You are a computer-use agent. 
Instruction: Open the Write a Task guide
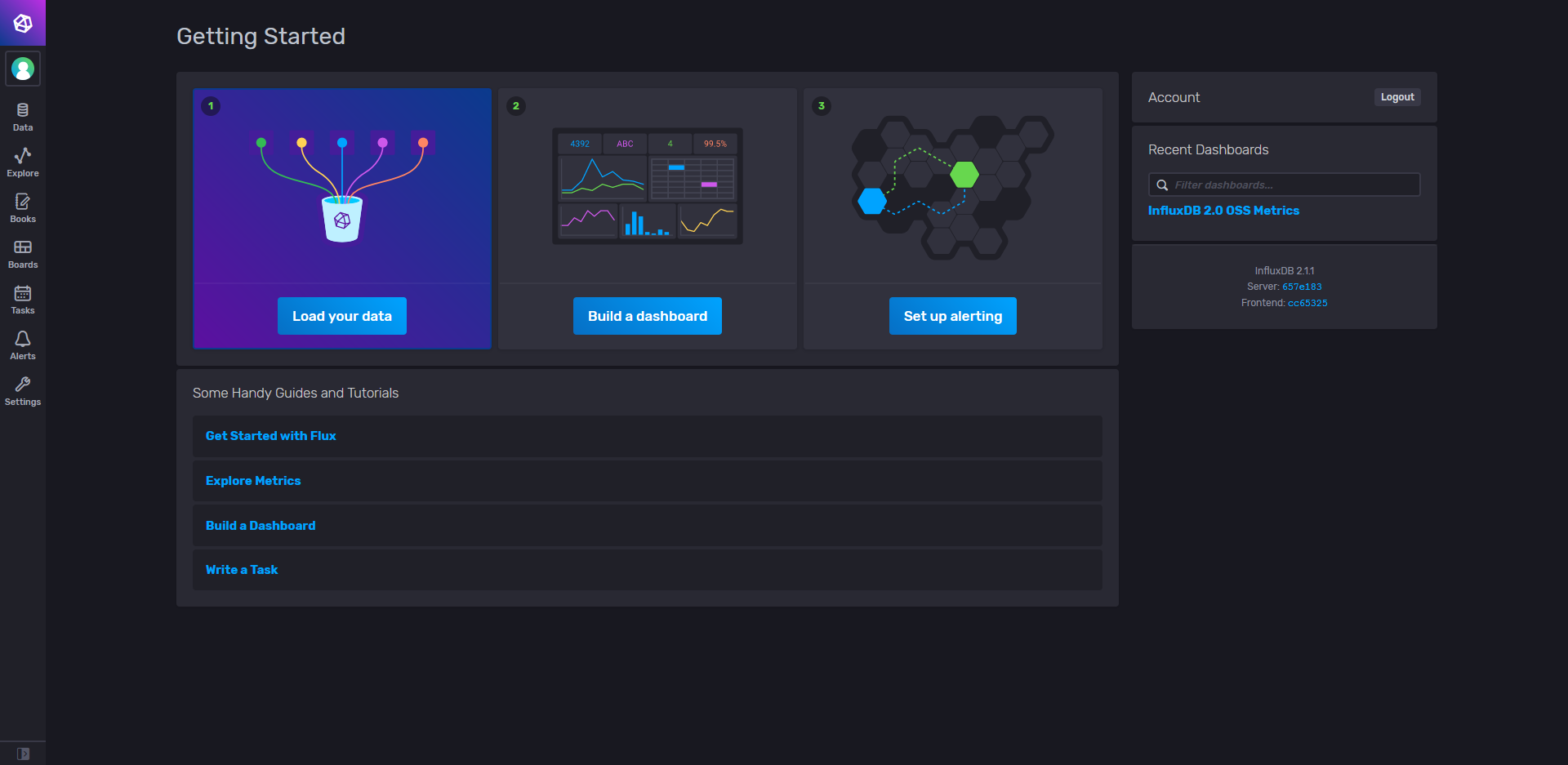242,570
